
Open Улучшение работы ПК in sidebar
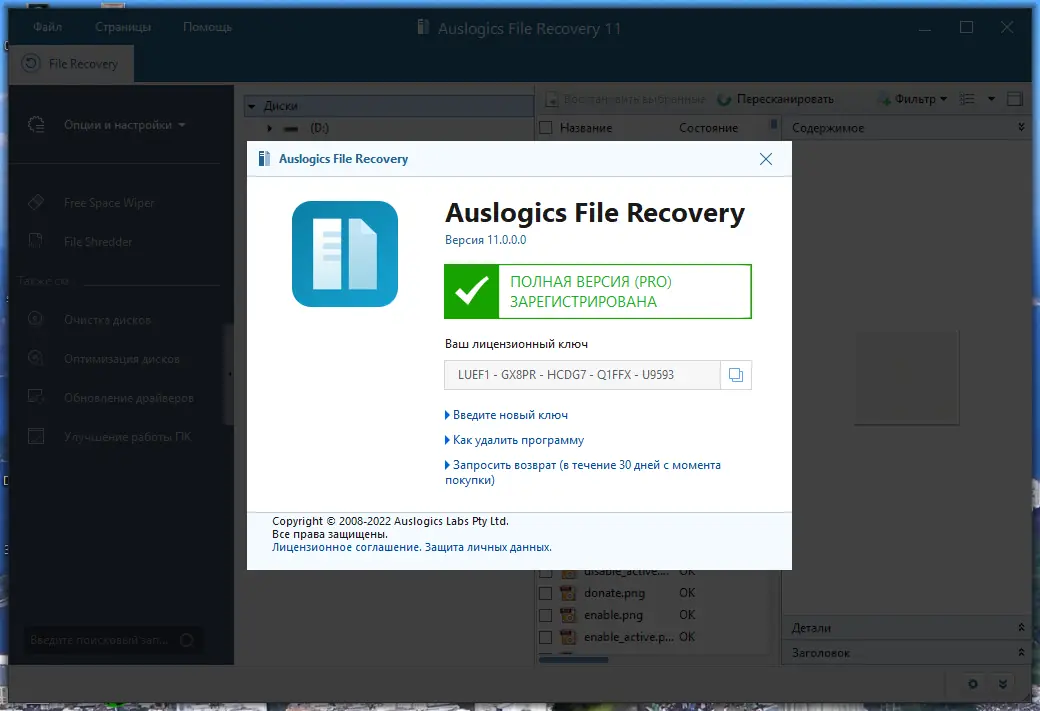click(127, 437)
